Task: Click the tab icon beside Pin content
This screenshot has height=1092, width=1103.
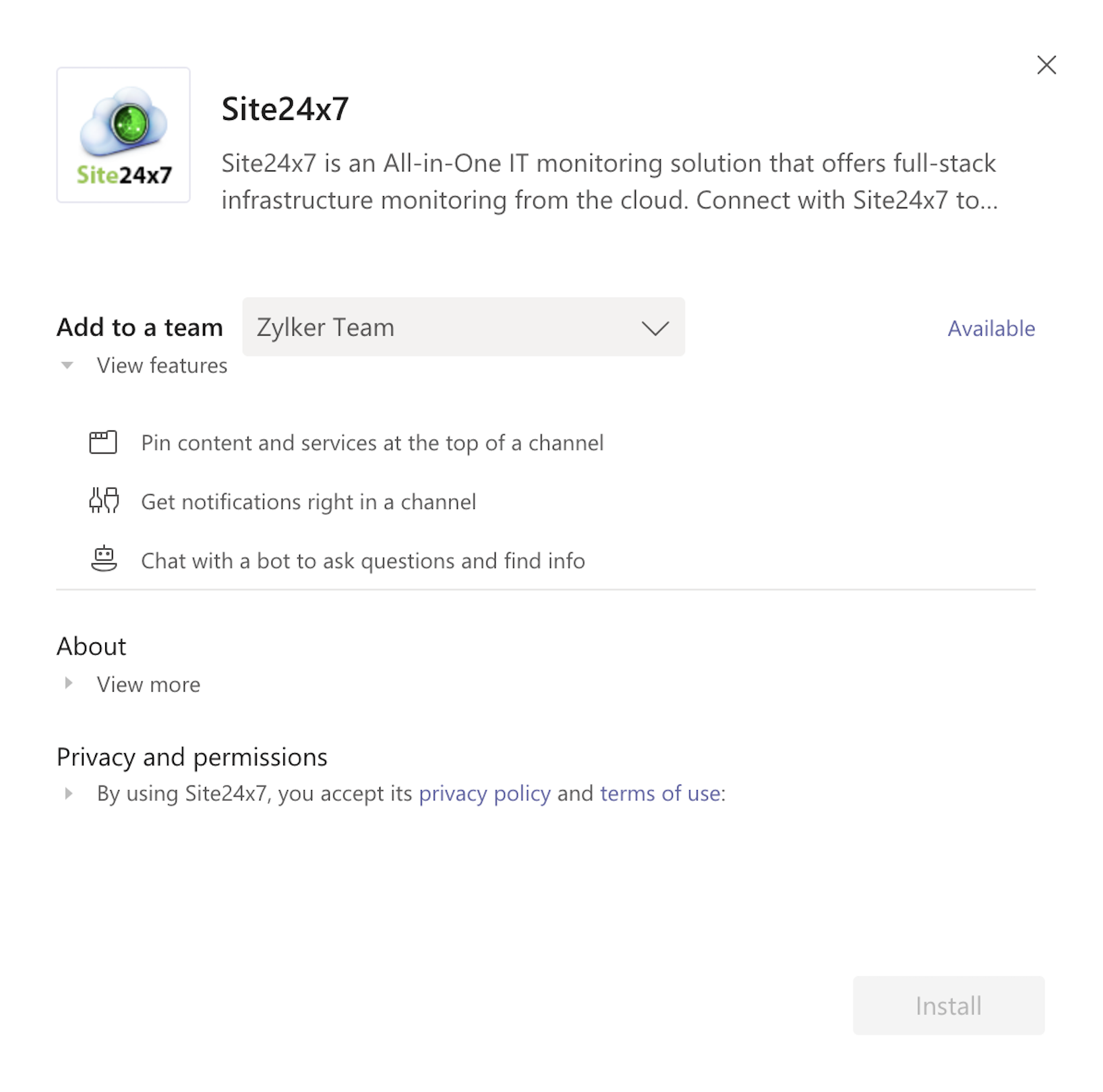Action: tap(103, 443)
